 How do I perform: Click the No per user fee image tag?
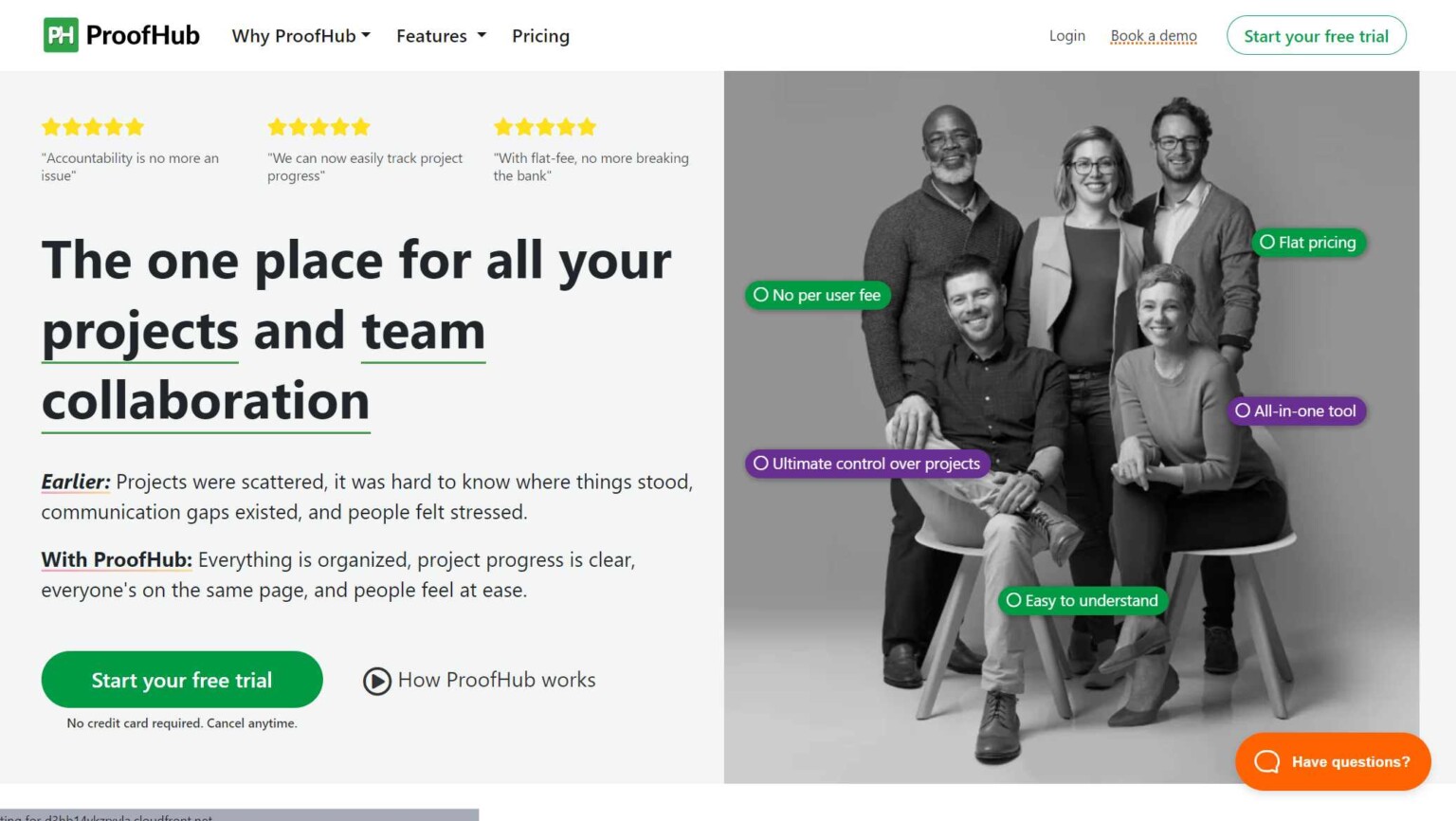(817, 295)
